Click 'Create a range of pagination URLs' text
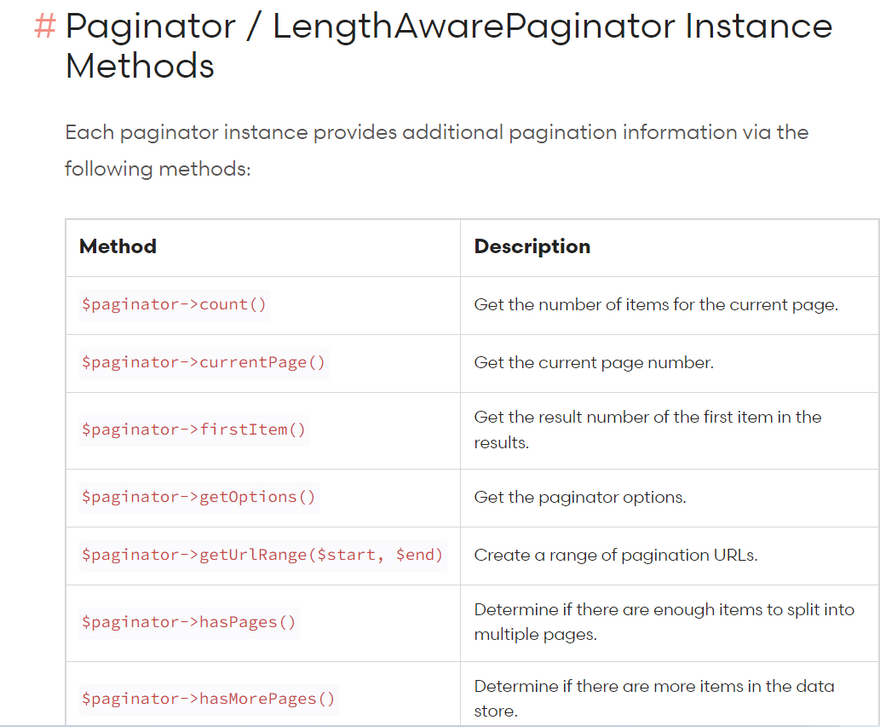 pyautogui.click(x=616, y=555)
